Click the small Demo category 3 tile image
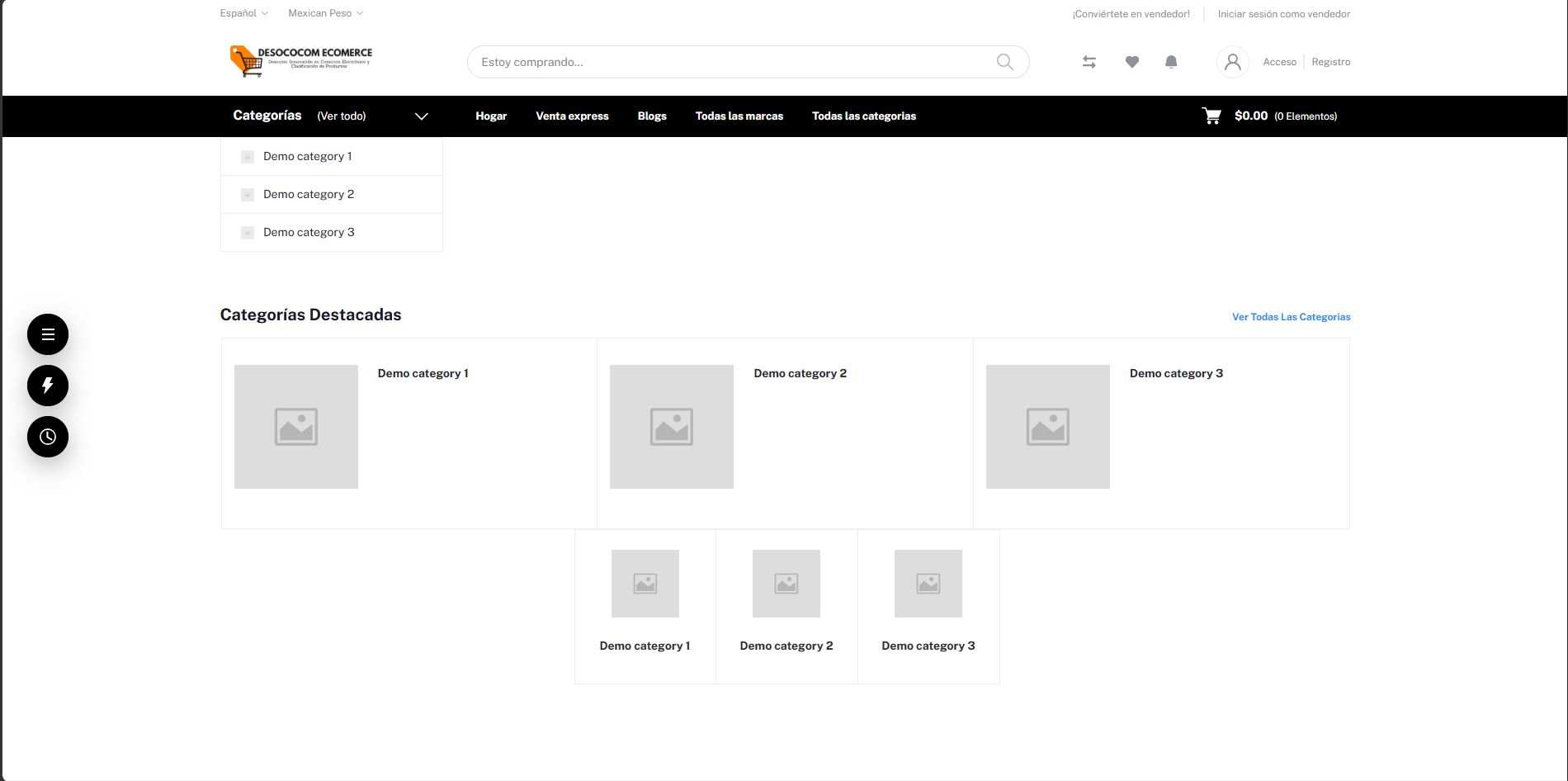1568x781 pixels. click(928, 584)
